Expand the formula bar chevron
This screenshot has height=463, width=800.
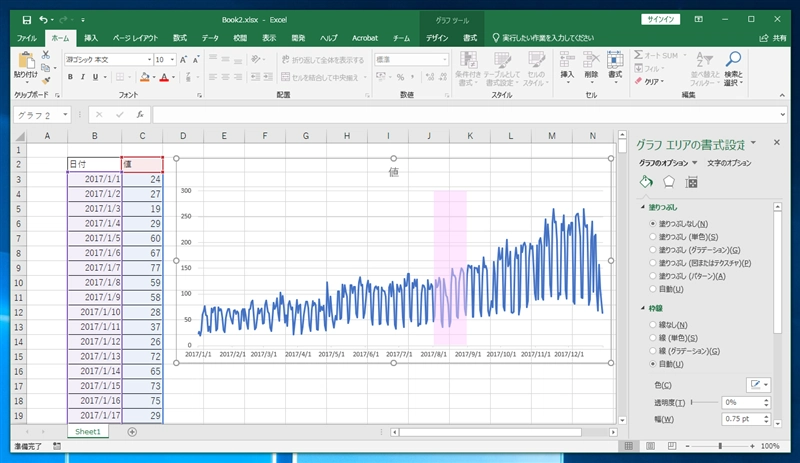coord(783,115)
